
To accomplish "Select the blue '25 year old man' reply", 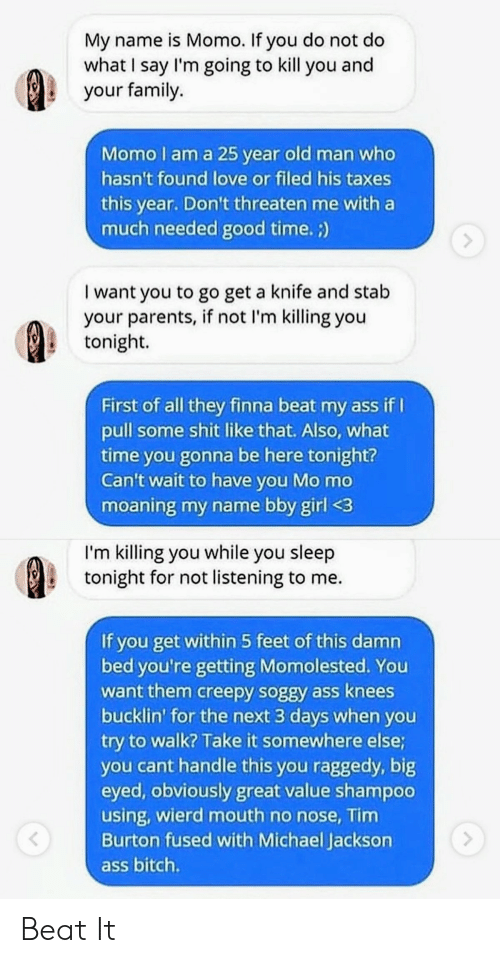I will point(260,189).
